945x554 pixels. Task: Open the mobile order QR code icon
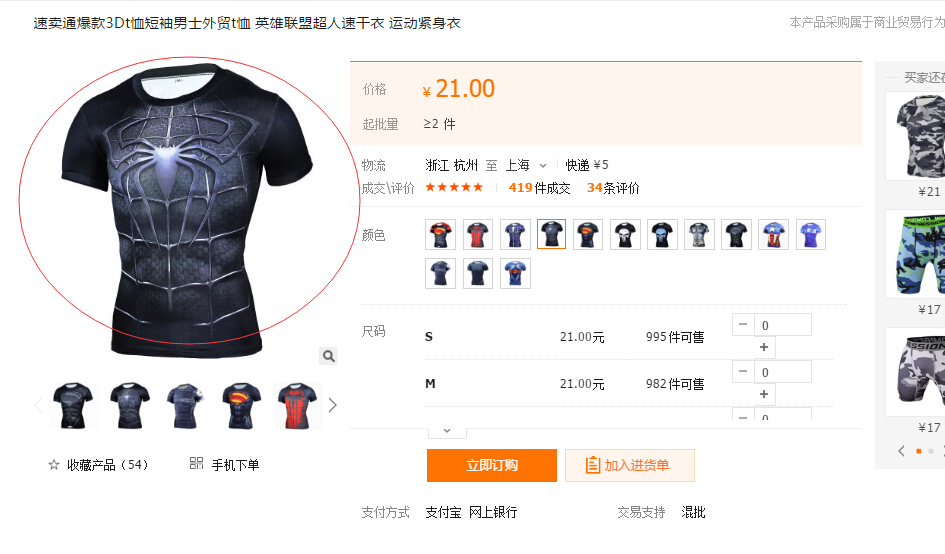(x=196, y=463)
